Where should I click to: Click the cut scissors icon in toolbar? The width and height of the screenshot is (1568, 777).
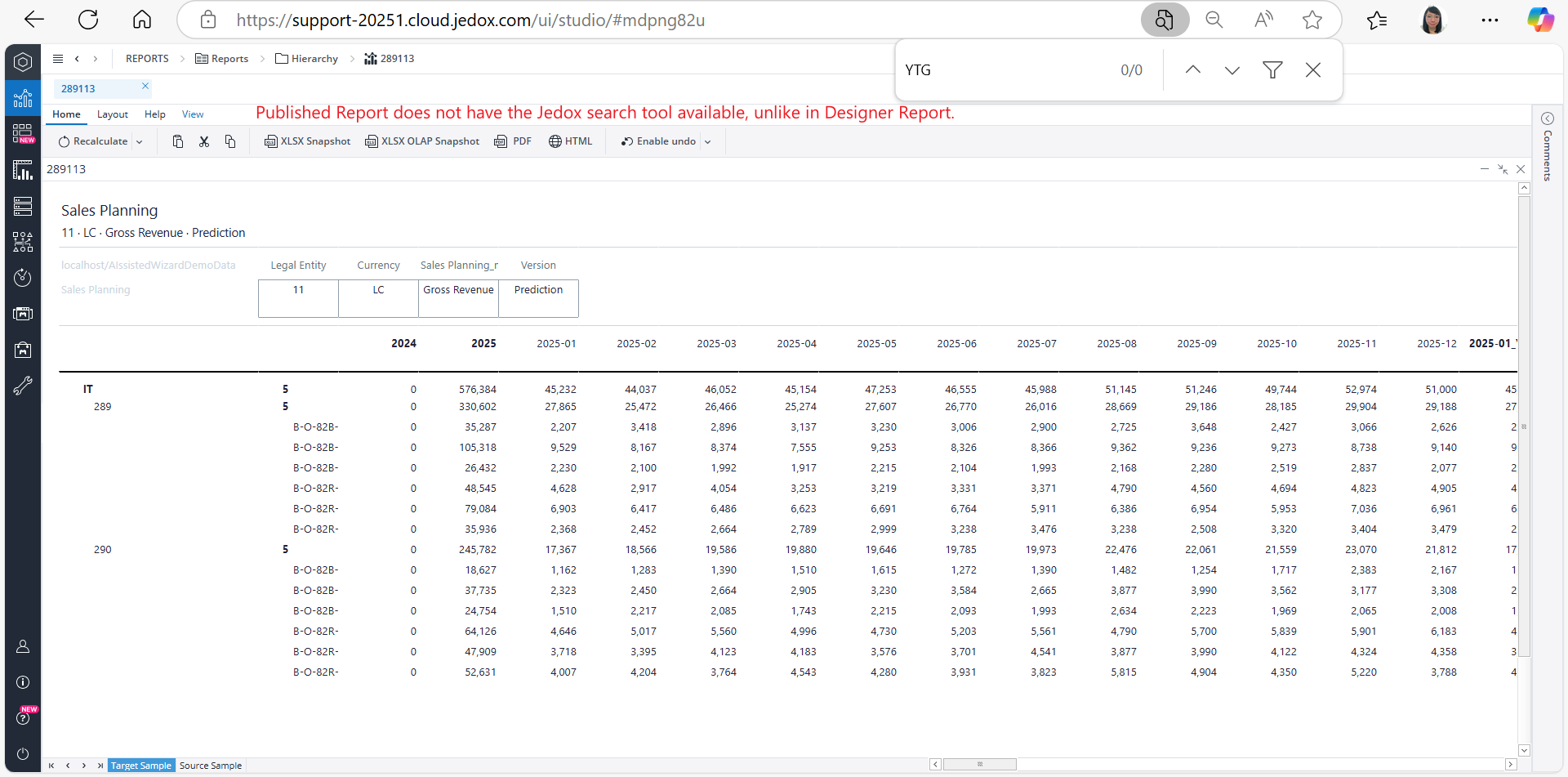204,141
